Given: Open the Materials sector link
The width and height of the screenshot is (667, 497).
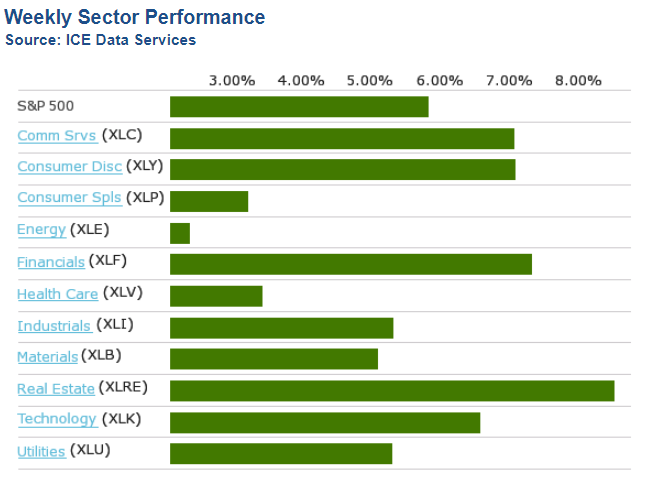Looking at the screenshot, I should pyautogui.click(x=47, y=357).
